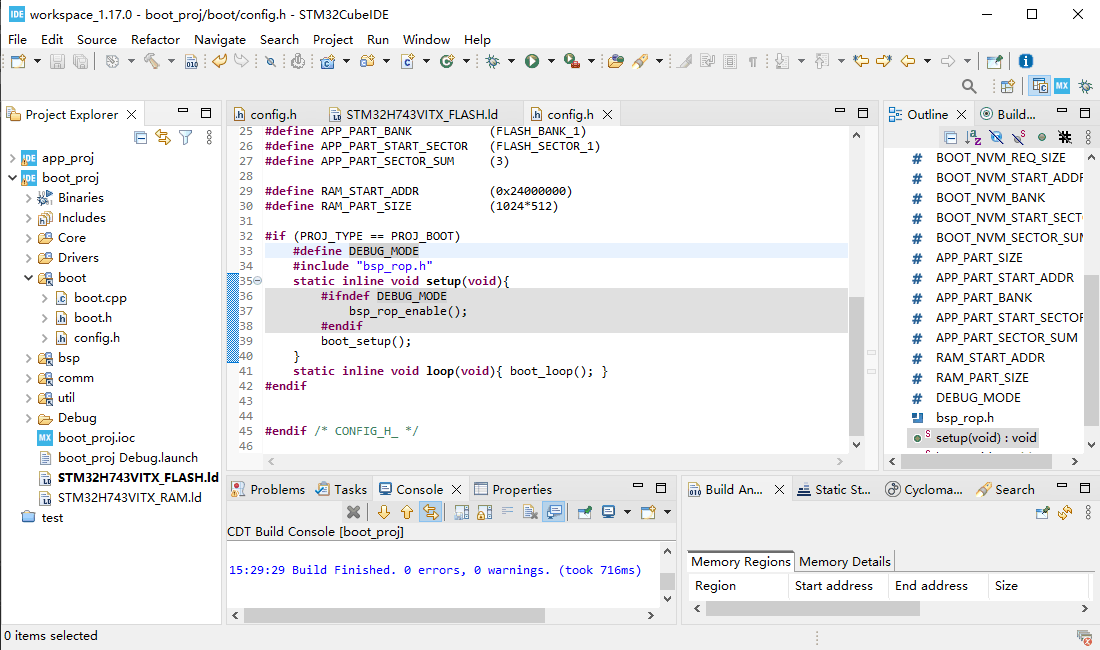Click Collapse All in Project Explorer

140,137
